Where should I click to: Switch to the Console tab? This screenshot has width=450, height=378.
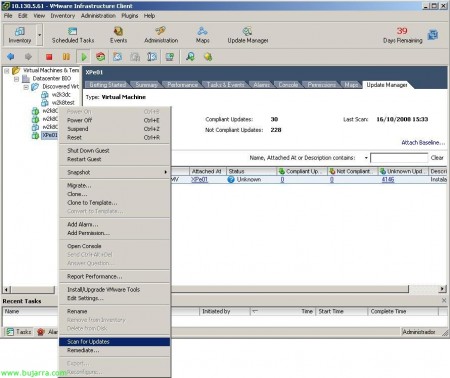(x=288, y=85)
